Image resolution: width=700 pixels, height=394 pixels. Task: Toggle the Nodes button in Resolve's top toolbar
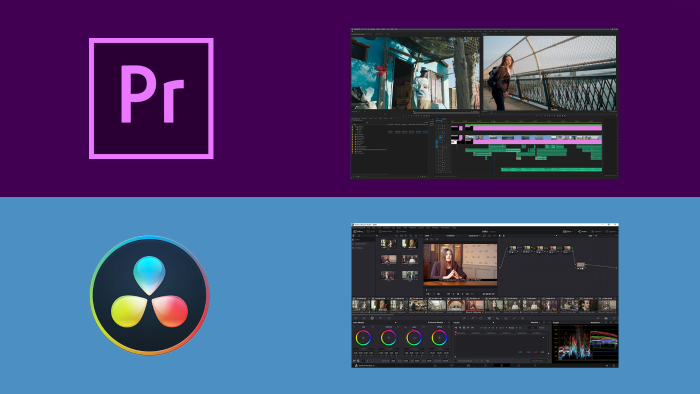(x=583, y=231)
